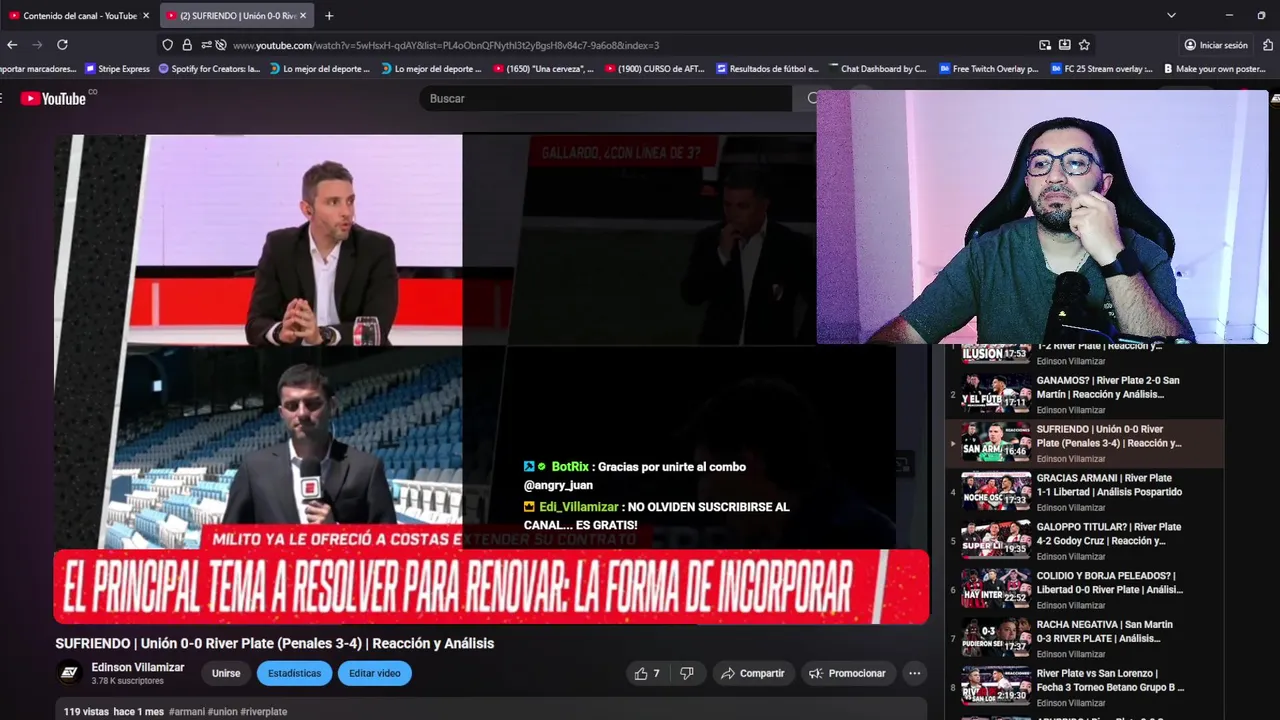Click the '3.78 K suscriptores' text

(127, 681)
